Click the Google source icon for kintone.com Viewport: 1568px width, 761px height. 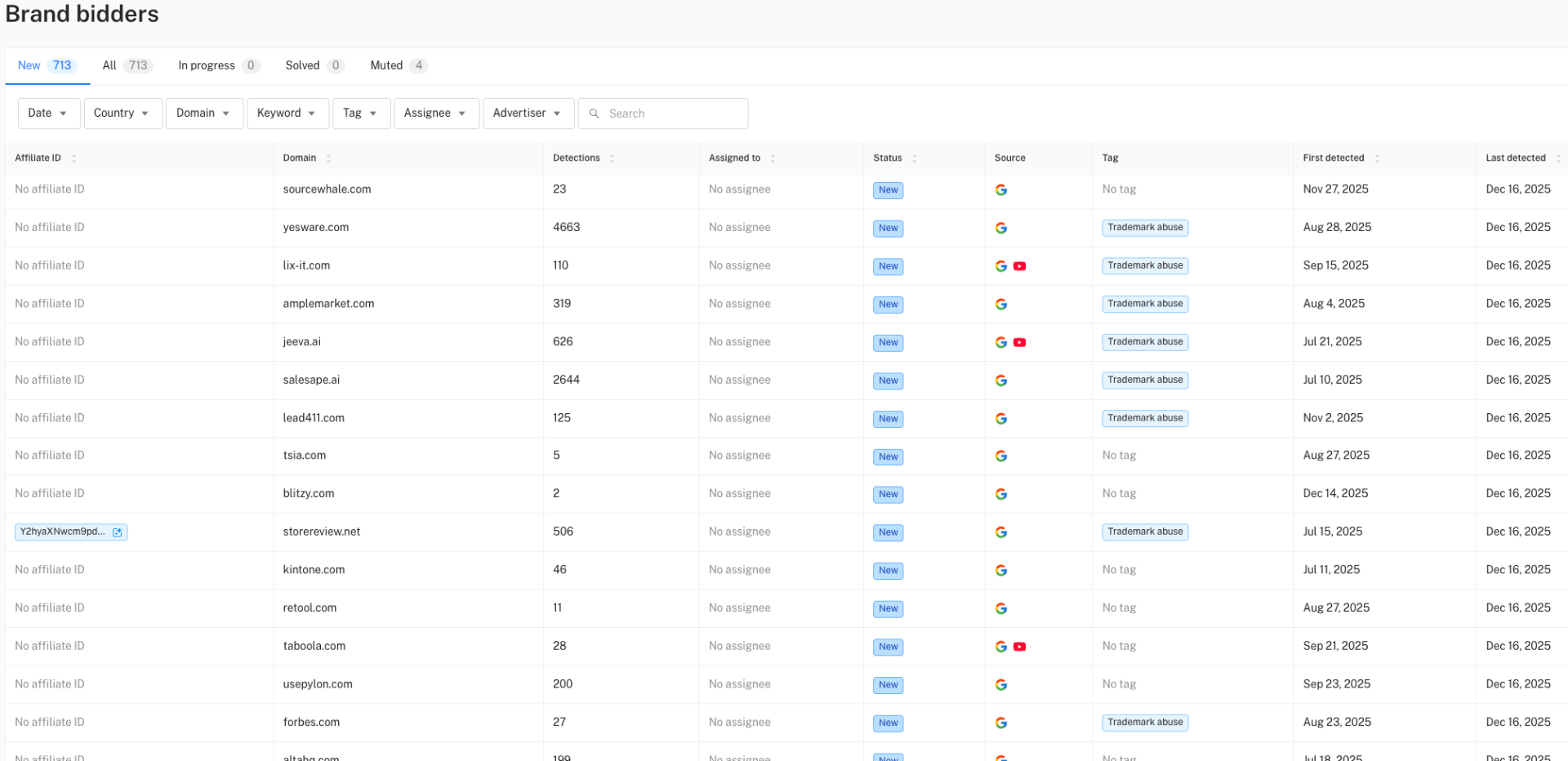click(x=1001, y=571)
